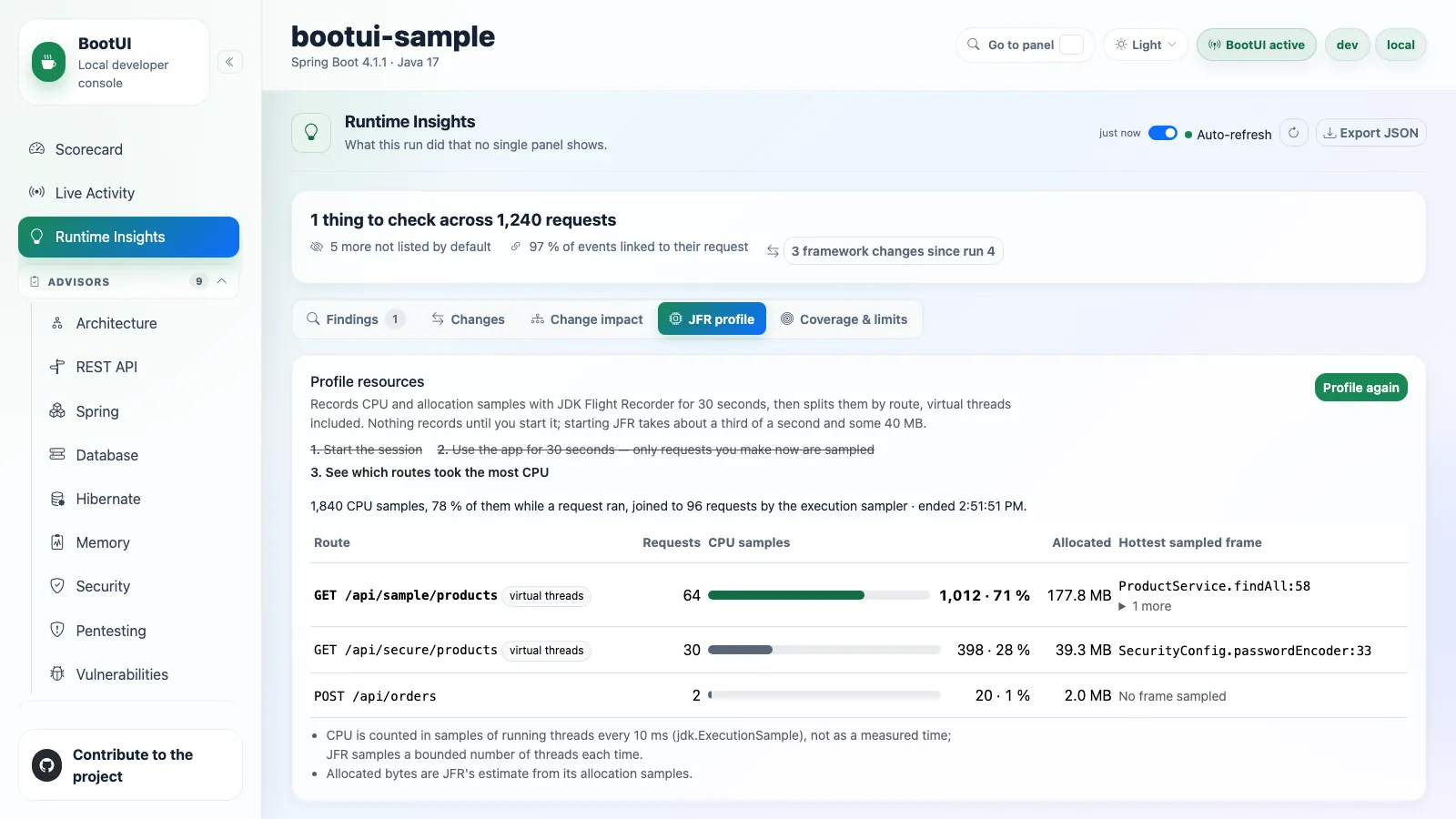Click the CPU samples bar for /api/secure/products
Image resolution: width=1456 pixels, height=819 pixels.
click(824, 650)
